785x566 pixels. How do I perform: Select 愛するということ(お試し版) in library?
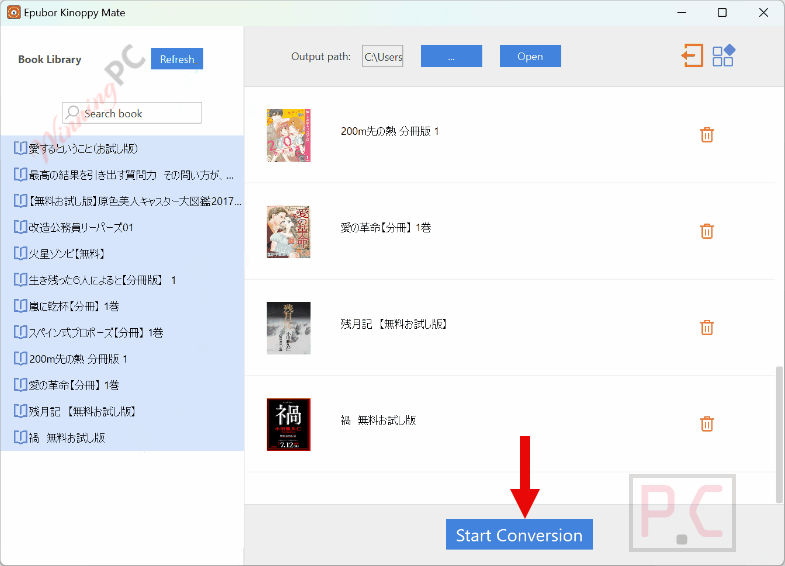click(122, 149)
